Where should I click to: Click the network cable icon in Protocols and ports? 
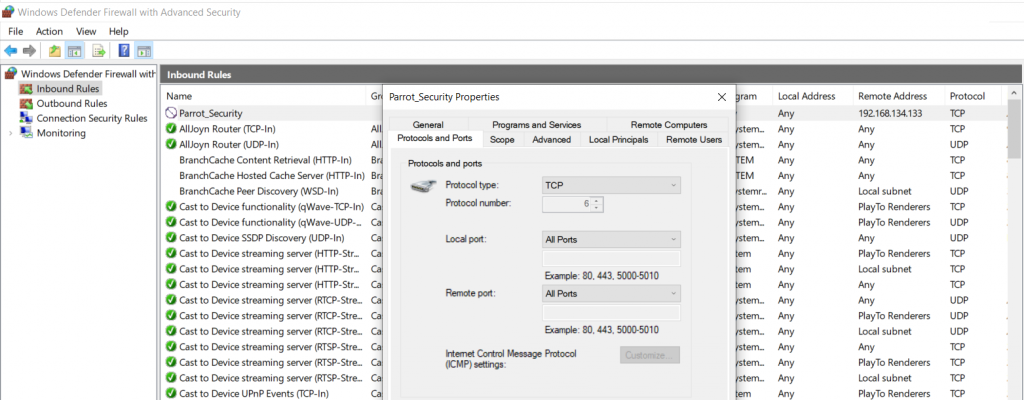(x=423, y=188)
